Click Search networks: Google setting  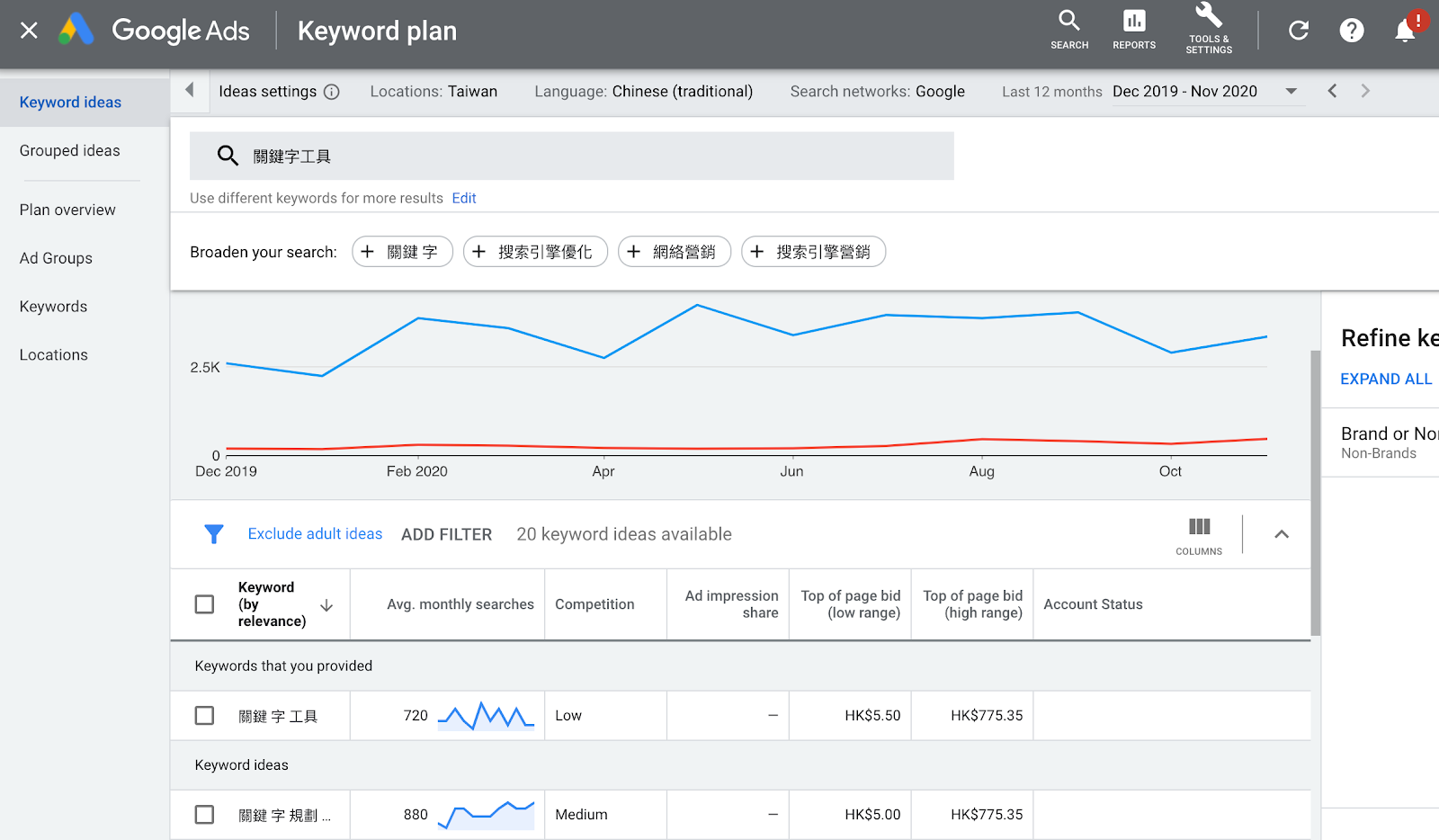click(x=878, y=92)
